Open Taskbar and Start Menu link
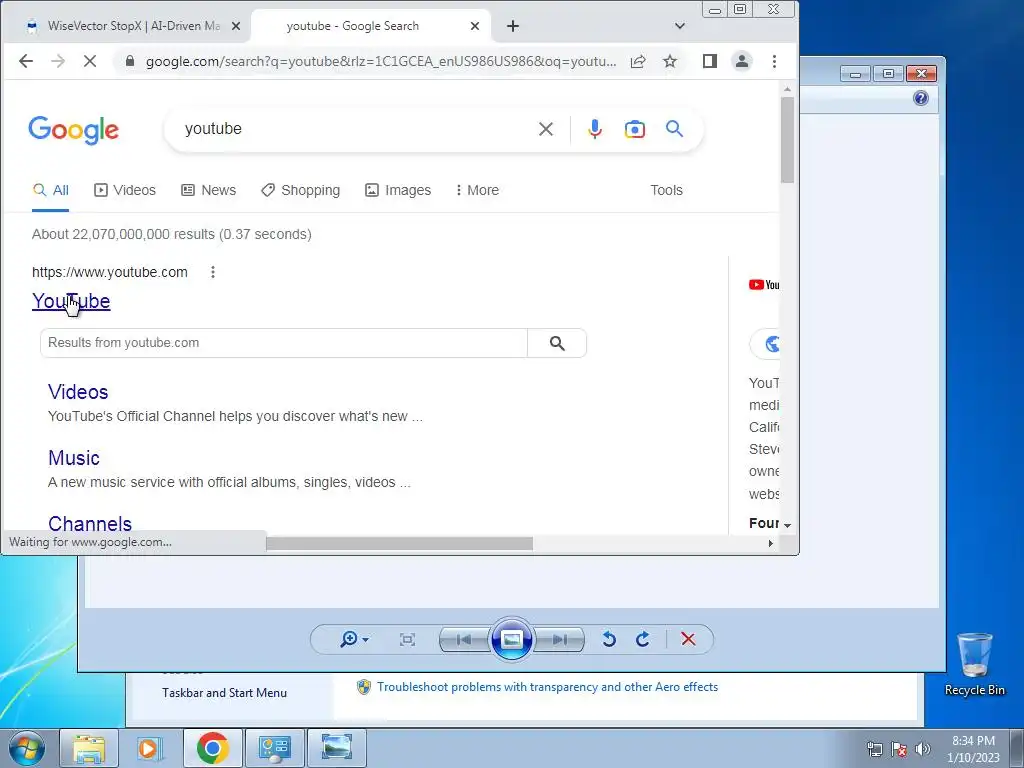The width and height of the screenshot is (1024, 768). 224,693
